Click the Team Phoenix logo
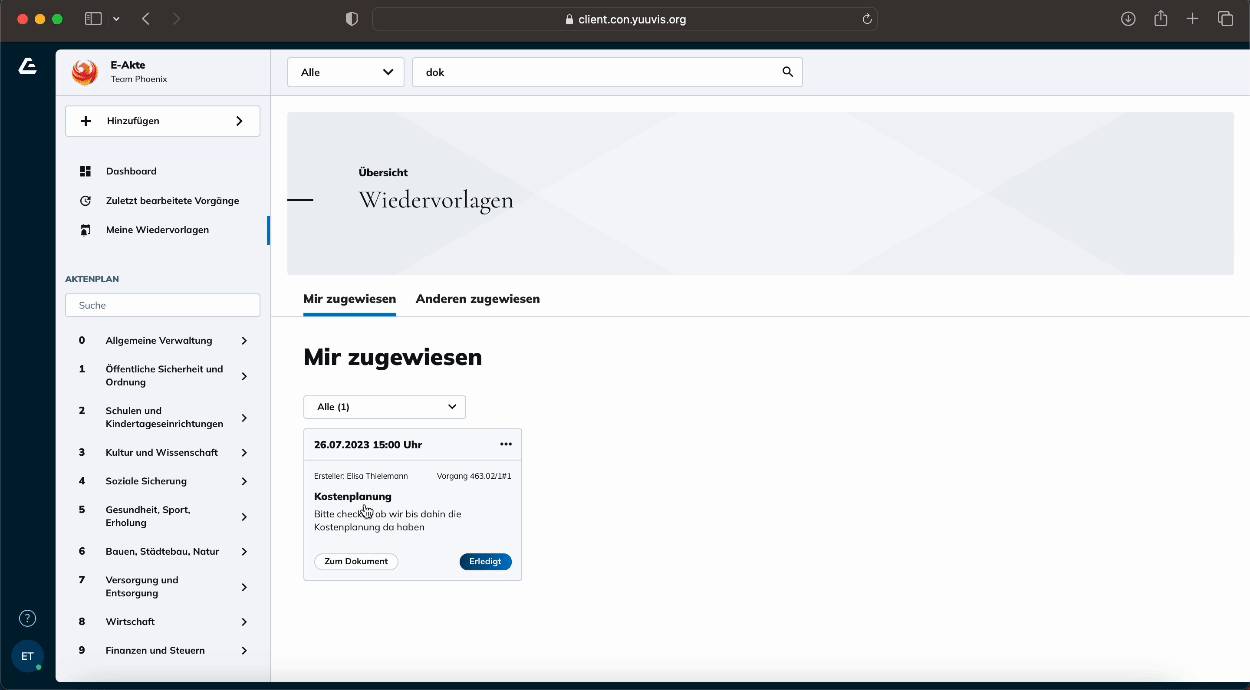 click(x=84, y=72)
